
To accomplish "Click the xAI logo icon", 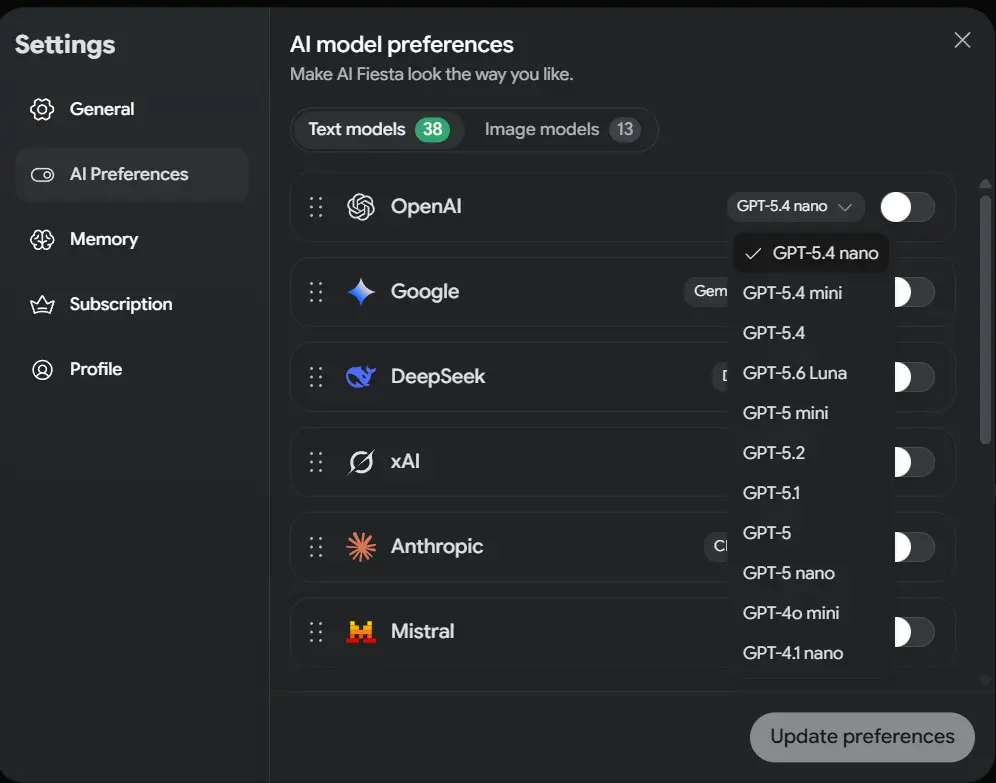I will 361,462.
